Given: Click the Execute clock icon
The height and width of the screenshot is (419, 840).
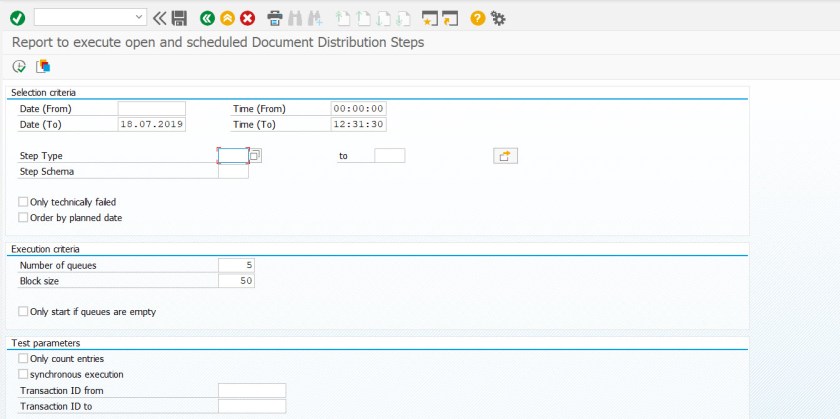Looking at the screenshot, I should pyautogui.click(x=19, y=66).
